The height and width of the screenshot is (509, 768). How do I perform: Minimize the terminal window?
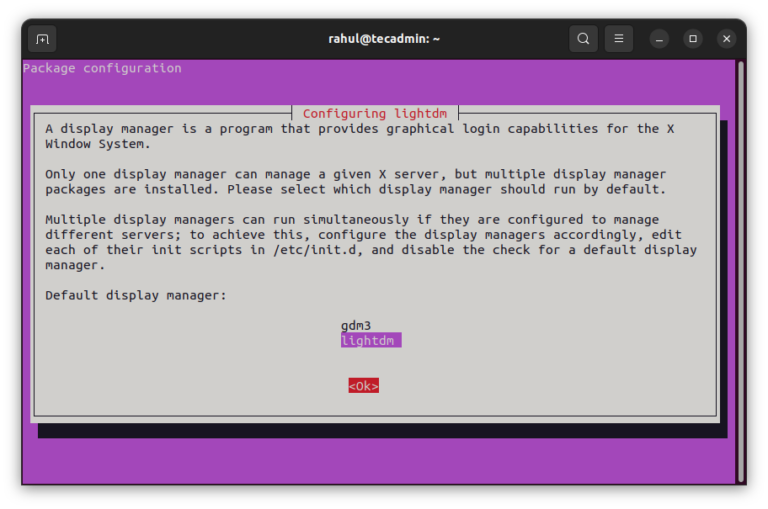(659, 39)
